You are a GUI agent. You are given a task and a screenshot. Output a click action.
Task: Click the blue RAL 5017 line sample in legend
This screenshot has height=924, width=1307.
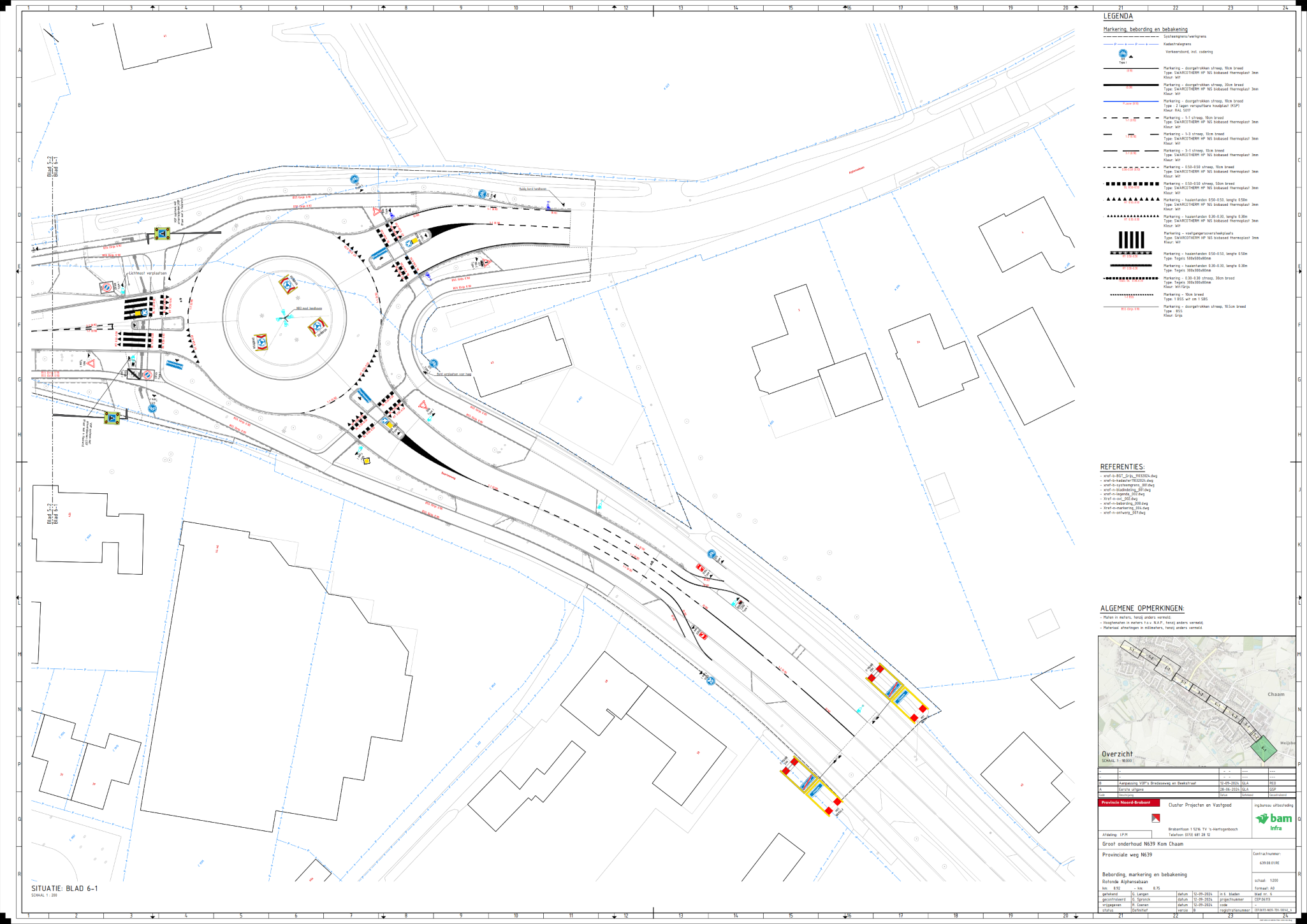pyautogui.click(x=1130, y=101)
